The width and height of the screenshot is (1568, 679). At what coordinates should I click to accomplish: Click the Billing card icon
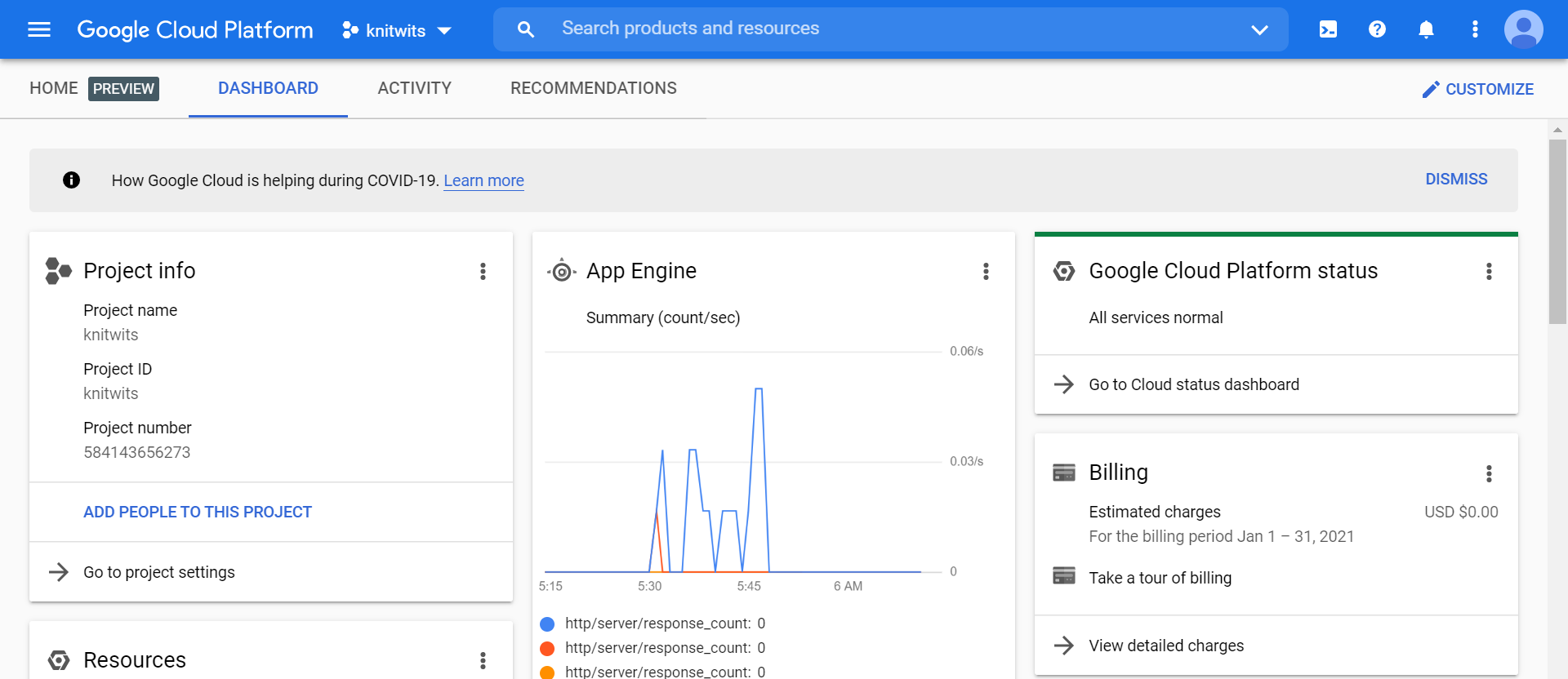point(1064,473)
